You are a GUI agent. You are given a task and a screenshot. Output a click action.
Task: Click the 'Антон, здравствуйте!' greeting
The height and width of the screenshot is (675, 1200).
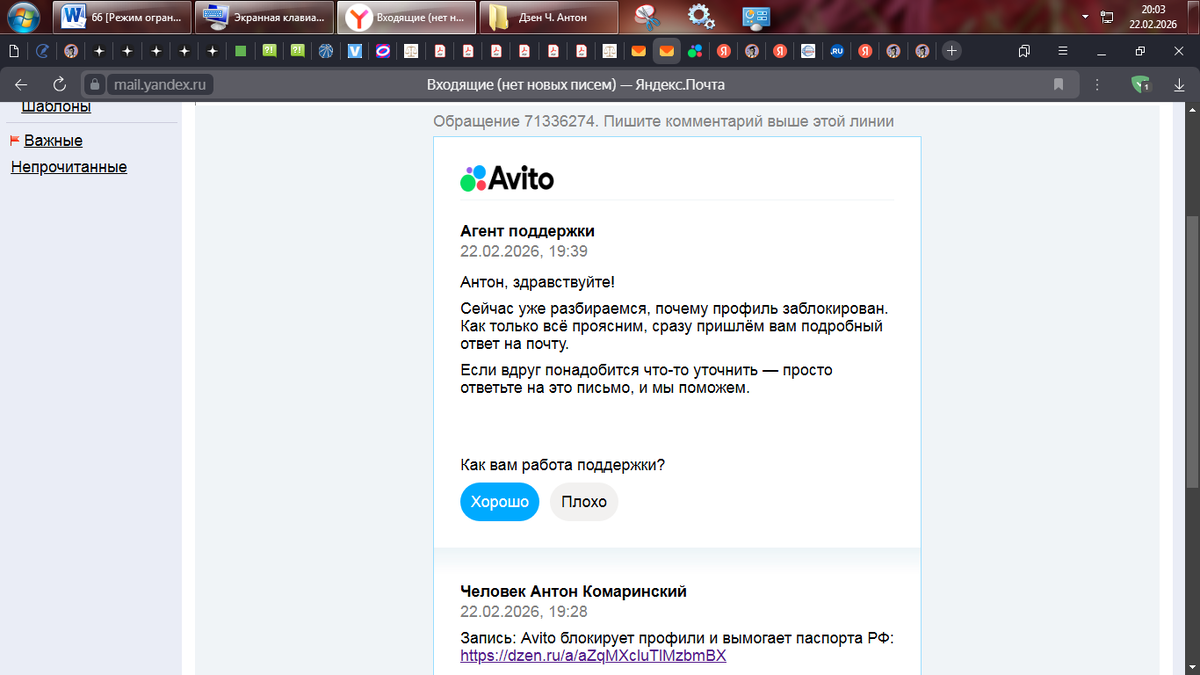click(x=537, y=283)
